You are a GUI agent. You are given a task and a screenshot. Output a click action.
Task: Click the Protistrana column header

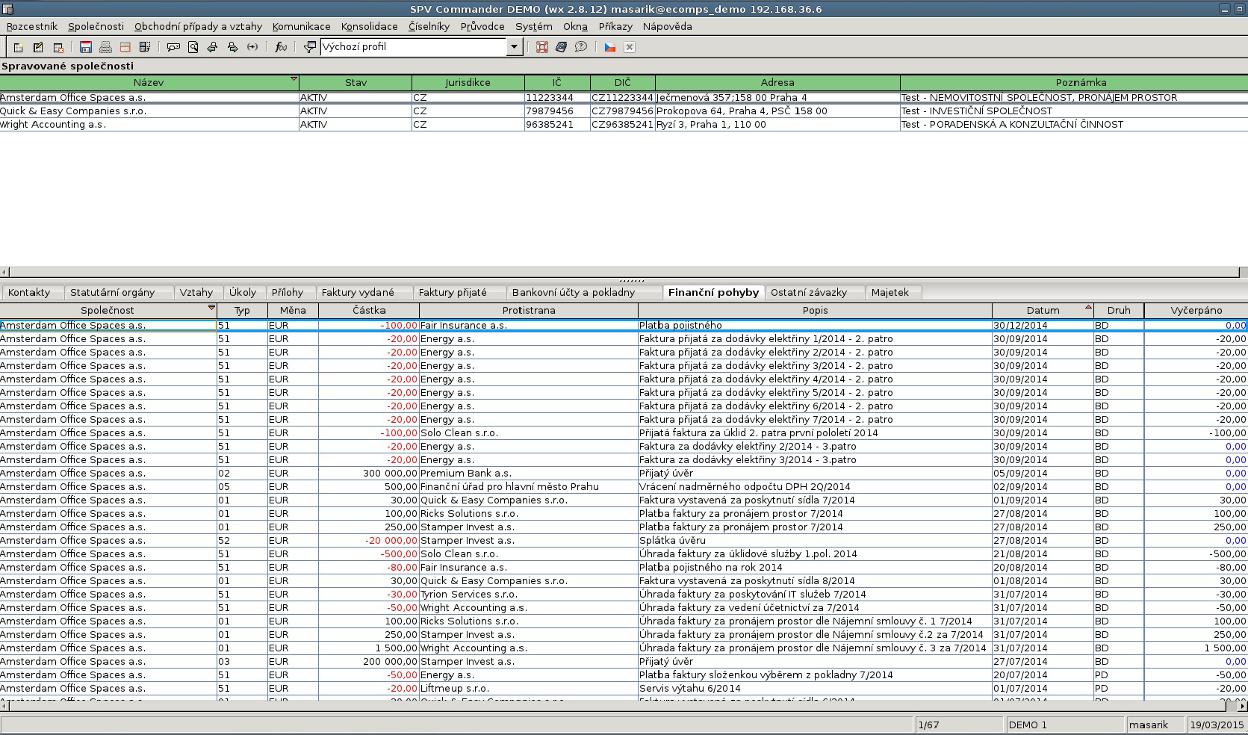click(x=528, y=311)
